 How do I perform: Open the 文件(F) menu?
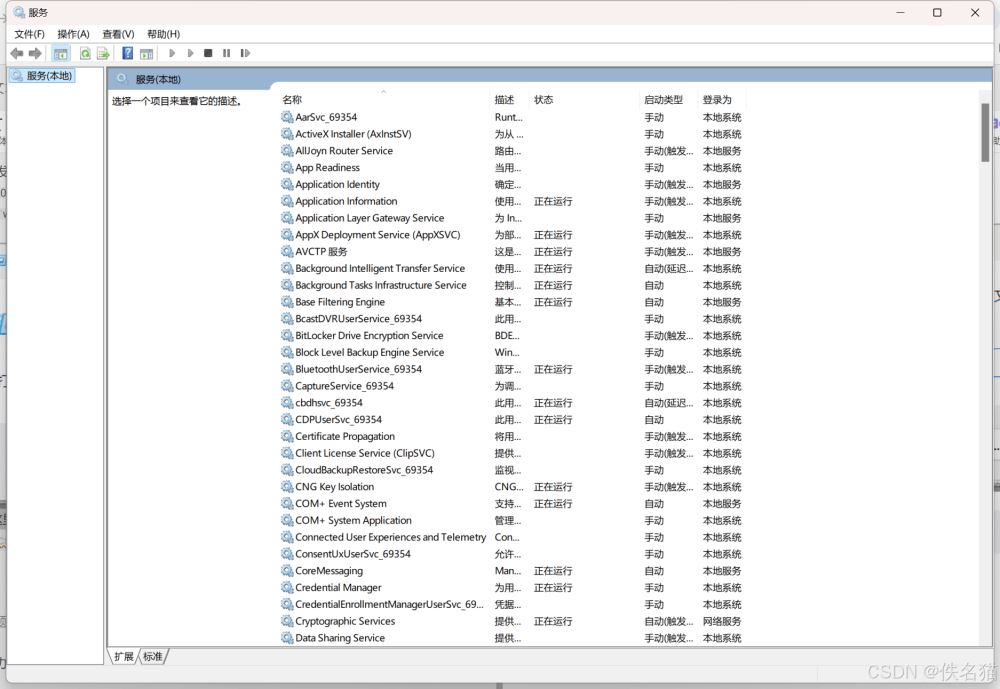click(29, 34)
